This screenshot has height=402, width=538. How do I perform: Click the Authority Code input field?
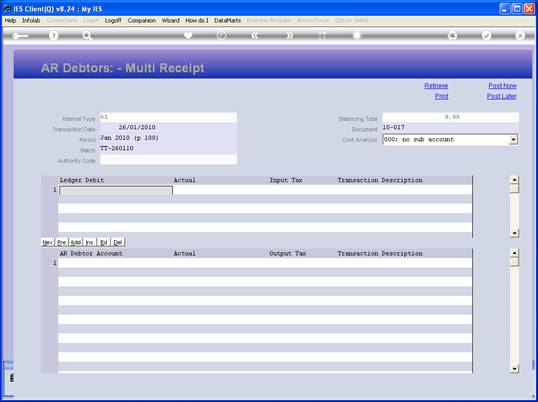(168, 160)
